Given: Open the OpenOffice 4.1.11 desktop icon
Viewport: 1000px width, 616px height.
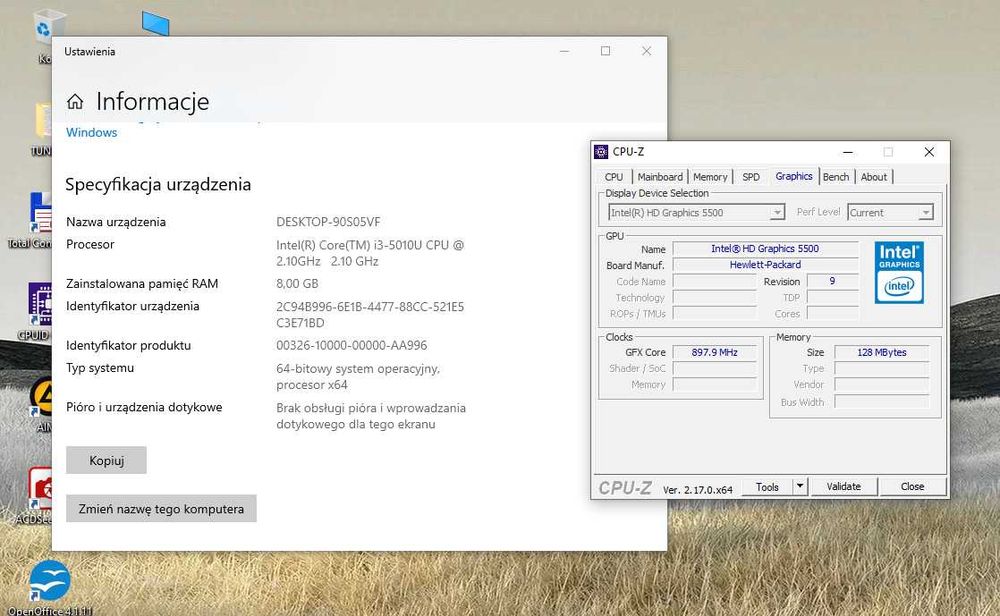Looking at the screenshot, I should 50,580.
